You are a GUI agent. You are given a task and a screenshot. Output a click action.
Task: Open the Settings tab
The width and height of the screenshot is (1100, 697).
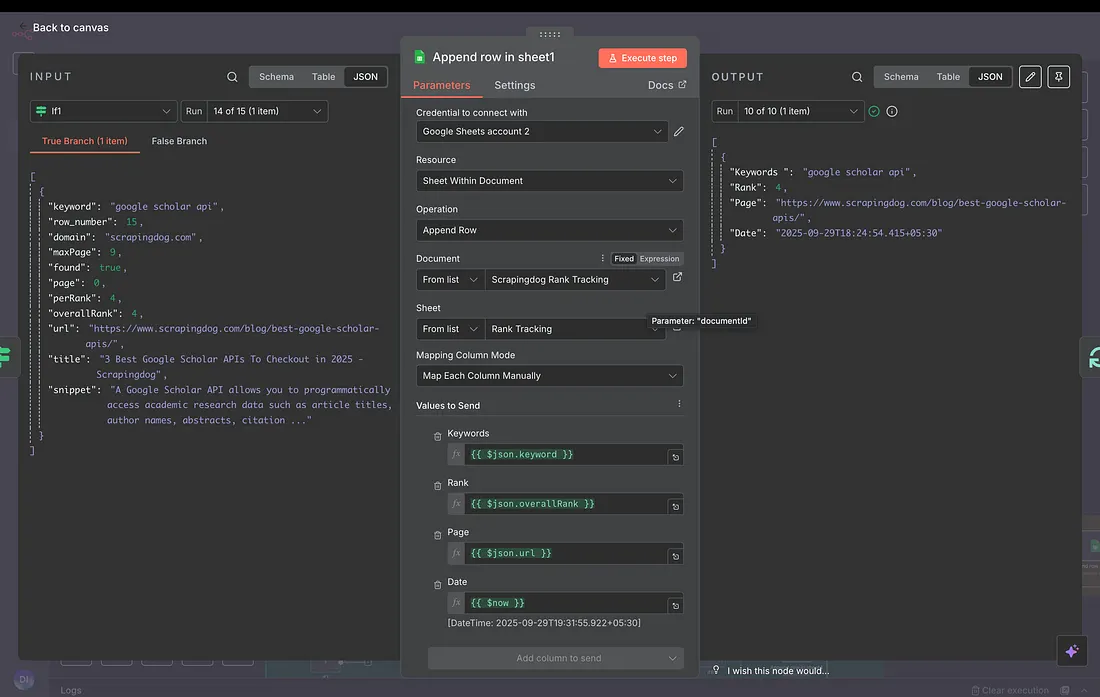pos(514,86)
